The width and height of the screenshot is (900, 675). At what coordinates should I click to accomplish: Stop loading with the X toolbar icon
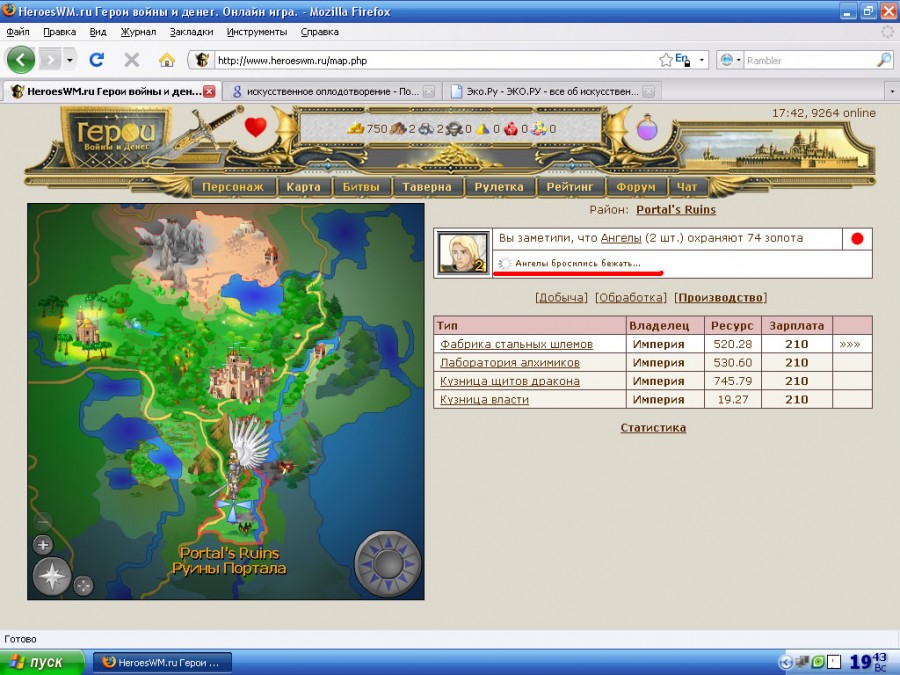(x=131, y=60)
